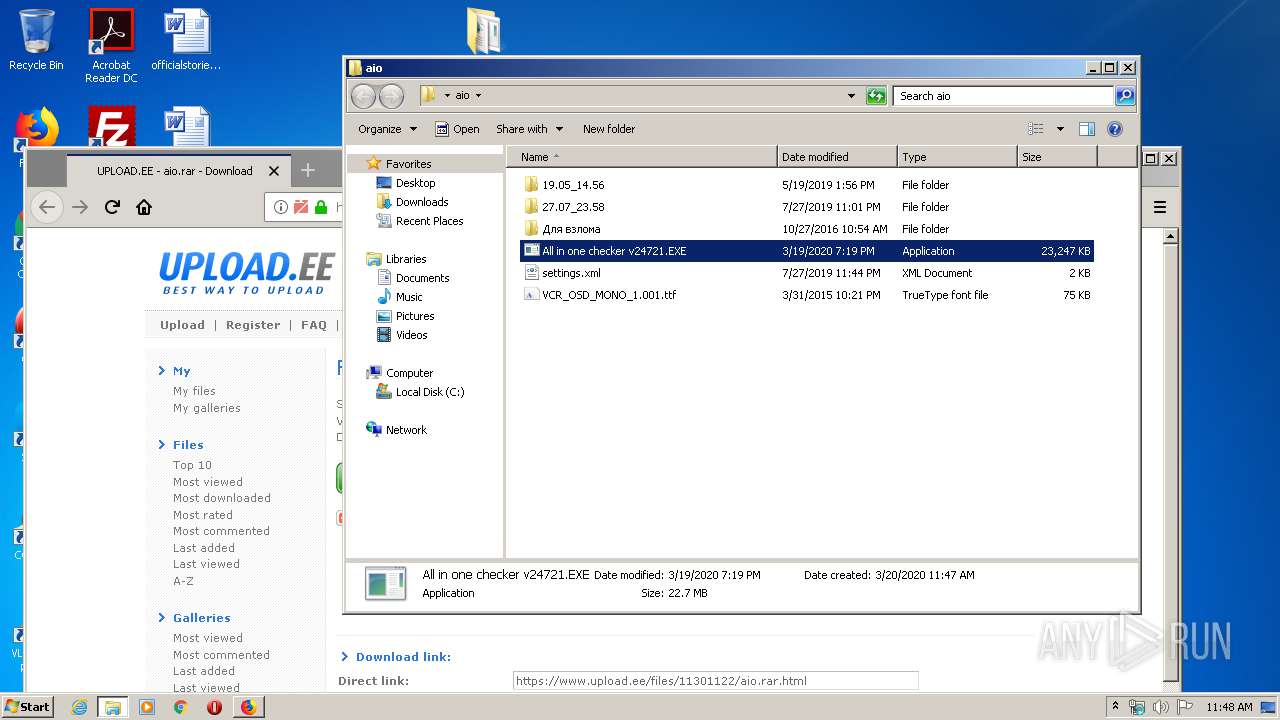Open the change view icon in Explorer
This screenshot has width=1280, height=720.
[1036, 129]
